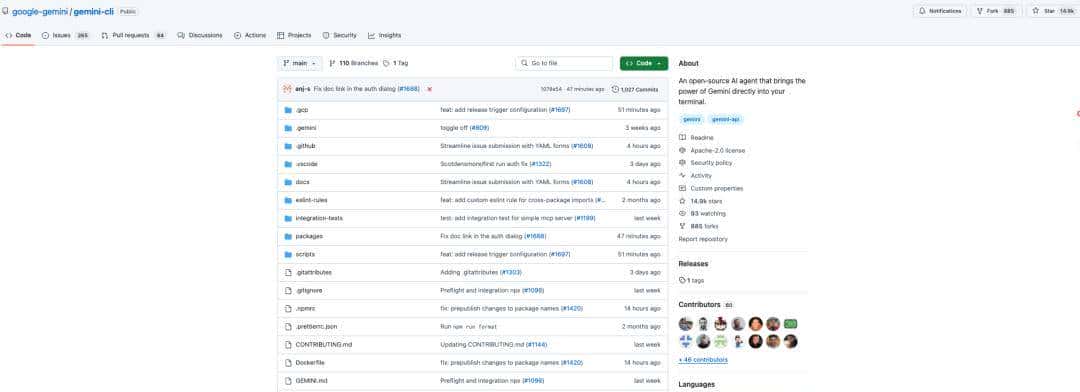Expand the green Code dropdown button
This screenshot has width=1080, height=392.
click(643, 63)
